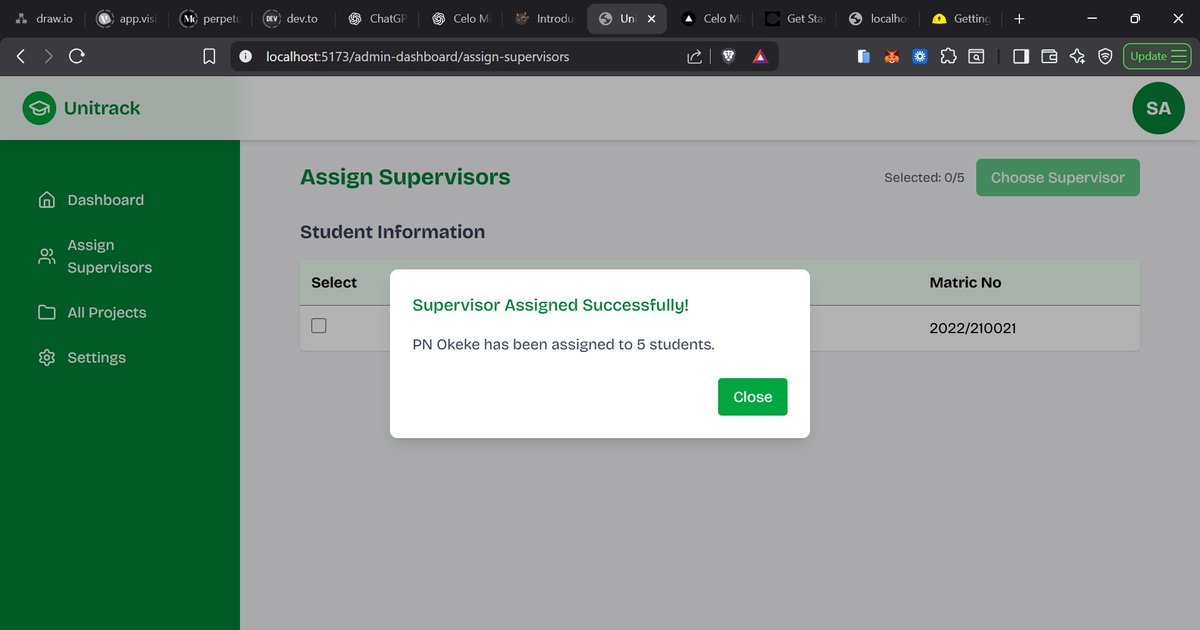Navigate to All Projects page
The width and height of the screenshot is (1200, 630).
pos(105,312)
